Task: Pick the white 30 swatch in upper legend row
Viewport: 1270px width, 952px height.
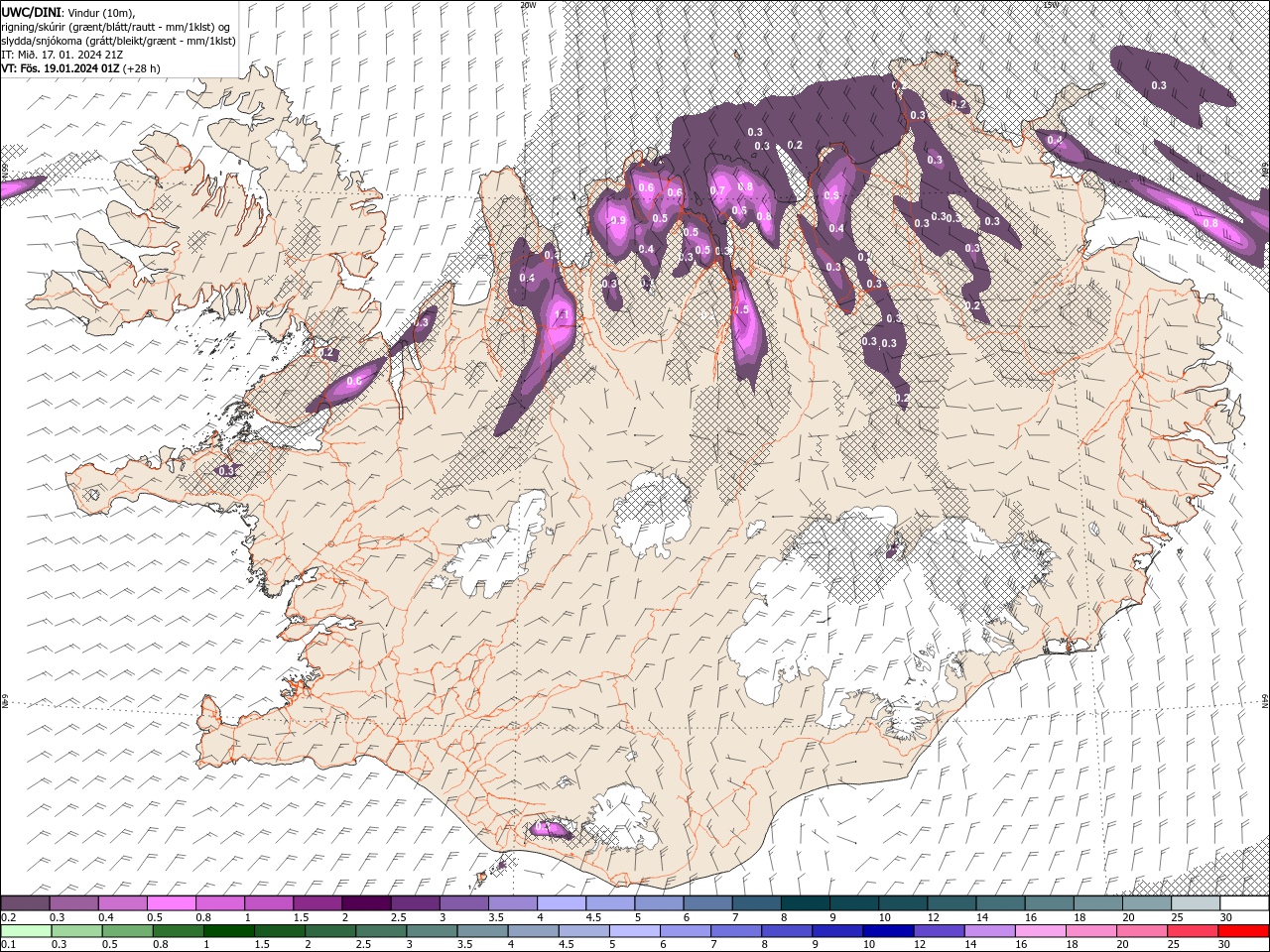Action: (x=1244, y=903)
